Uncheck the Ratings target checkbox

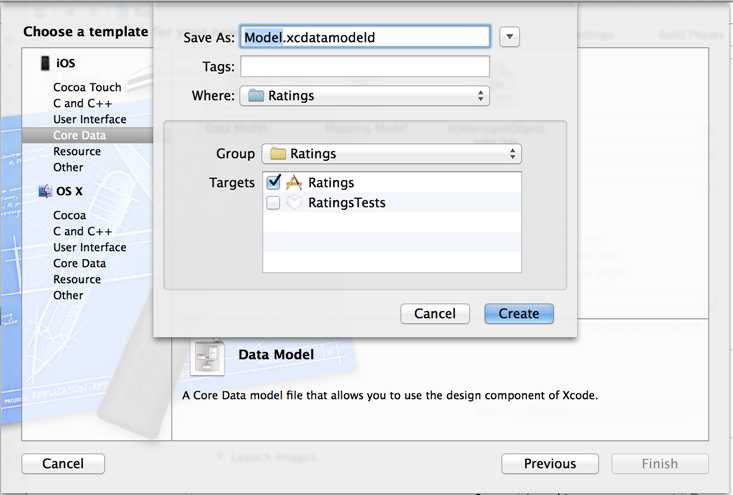tap(273, 182)
